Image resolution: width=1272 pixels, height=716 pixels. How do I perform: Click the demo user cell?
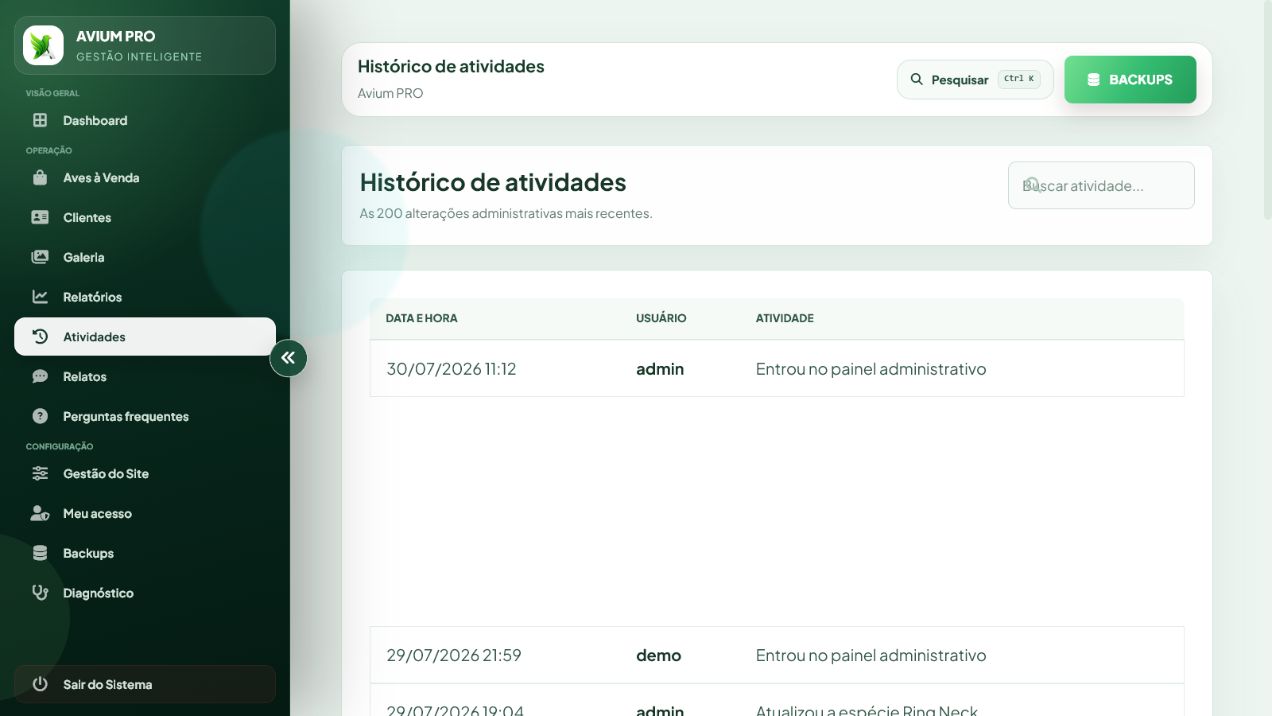[x=658, y=655]
